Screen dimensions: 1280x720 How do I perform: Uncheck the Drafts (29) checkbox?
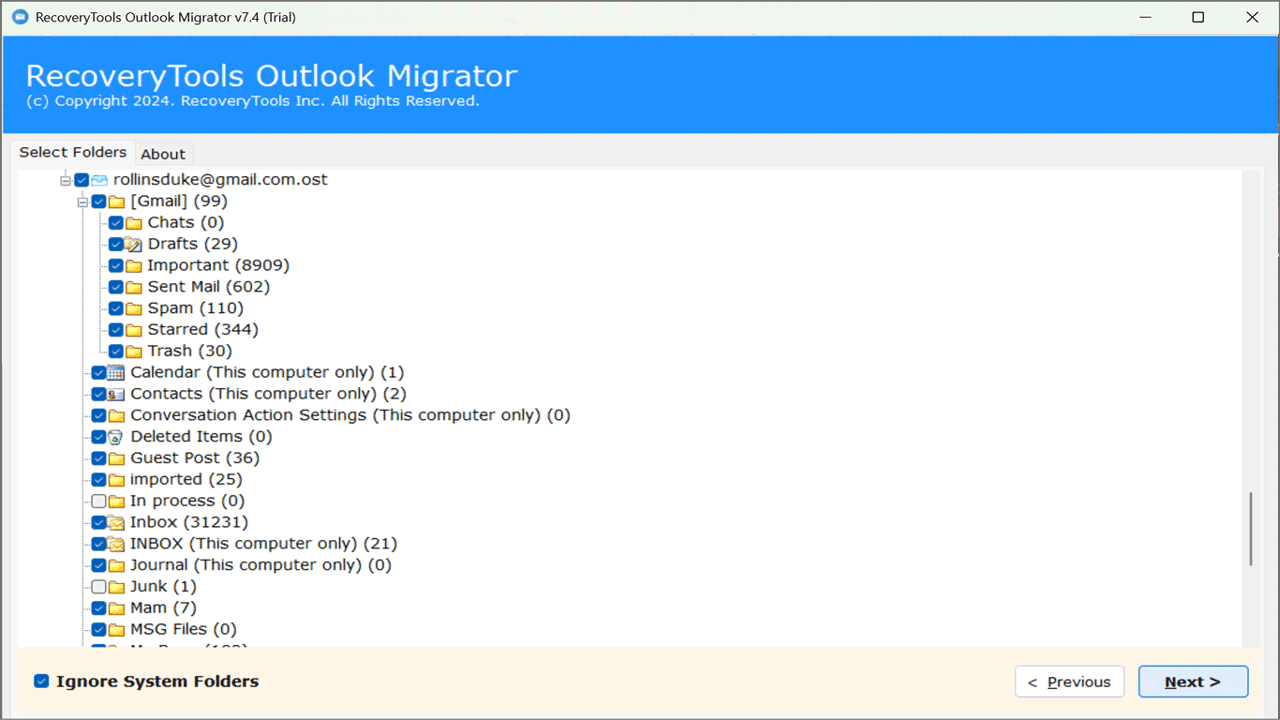tap(116, 244)
